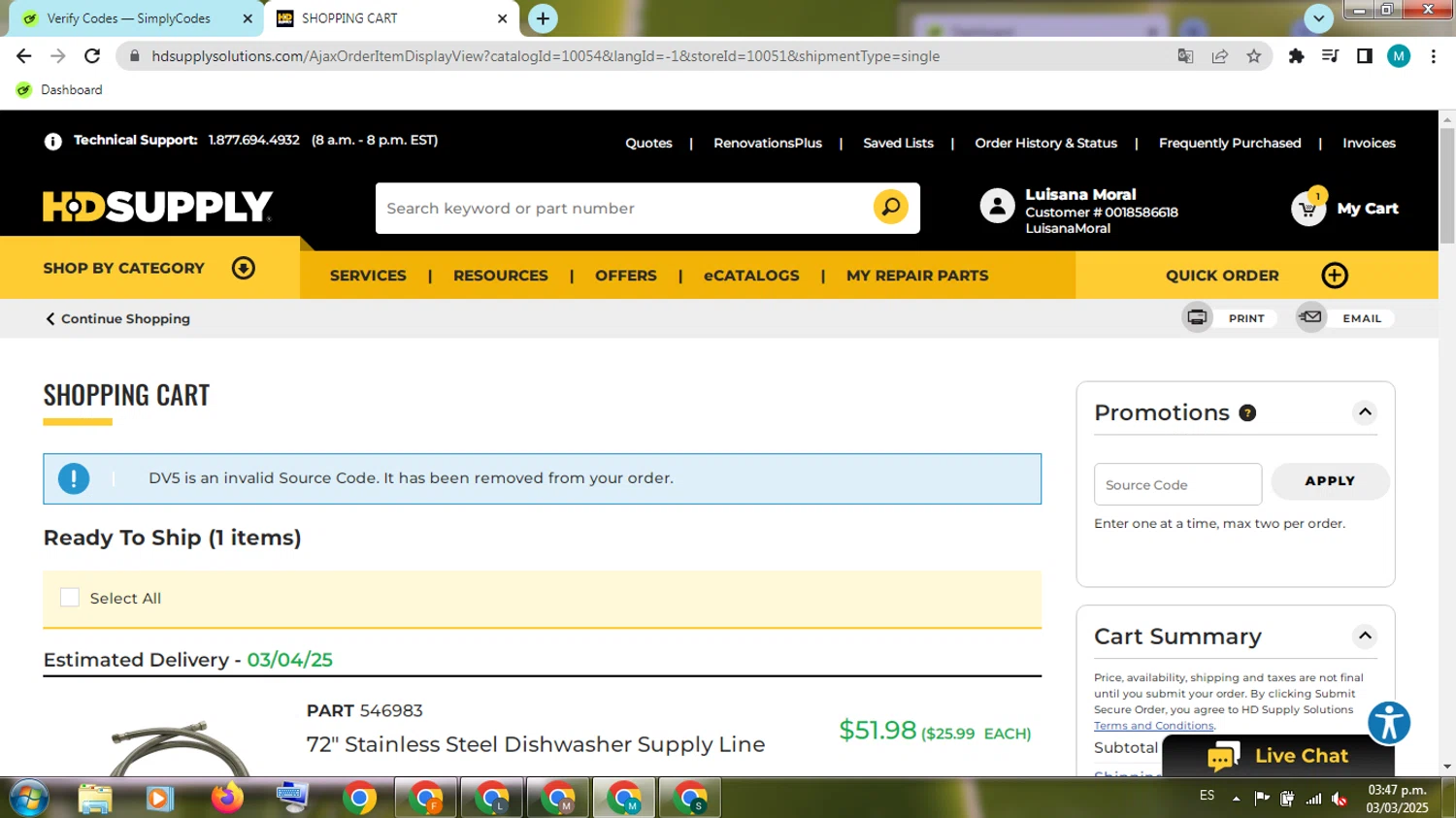Open Terms and Conditions link
Screen dimensions: 1456x818
coord(1153,726)
